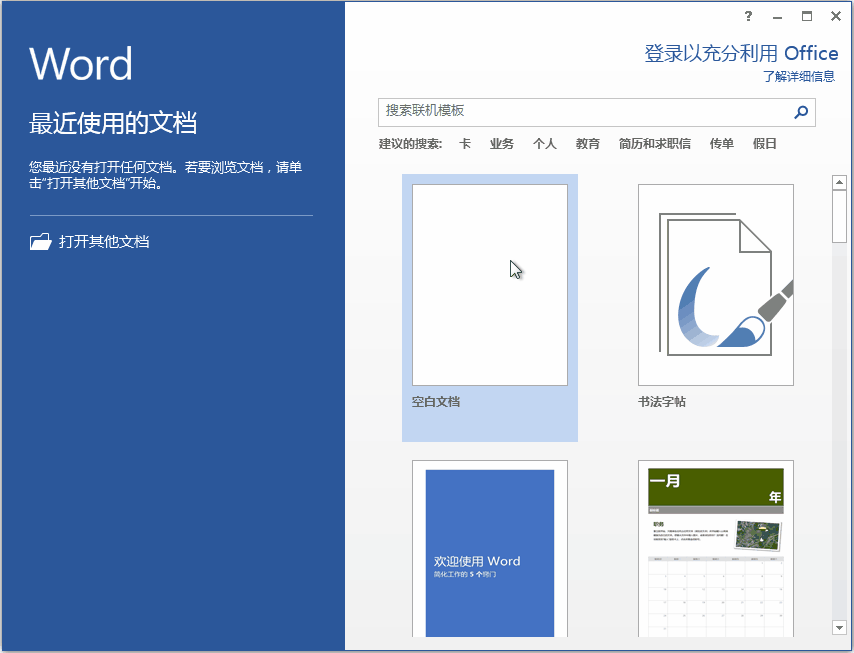This screenshot has width=854, height=653.
Task: Select suggested search 传单
Action: tap(722, 144)
